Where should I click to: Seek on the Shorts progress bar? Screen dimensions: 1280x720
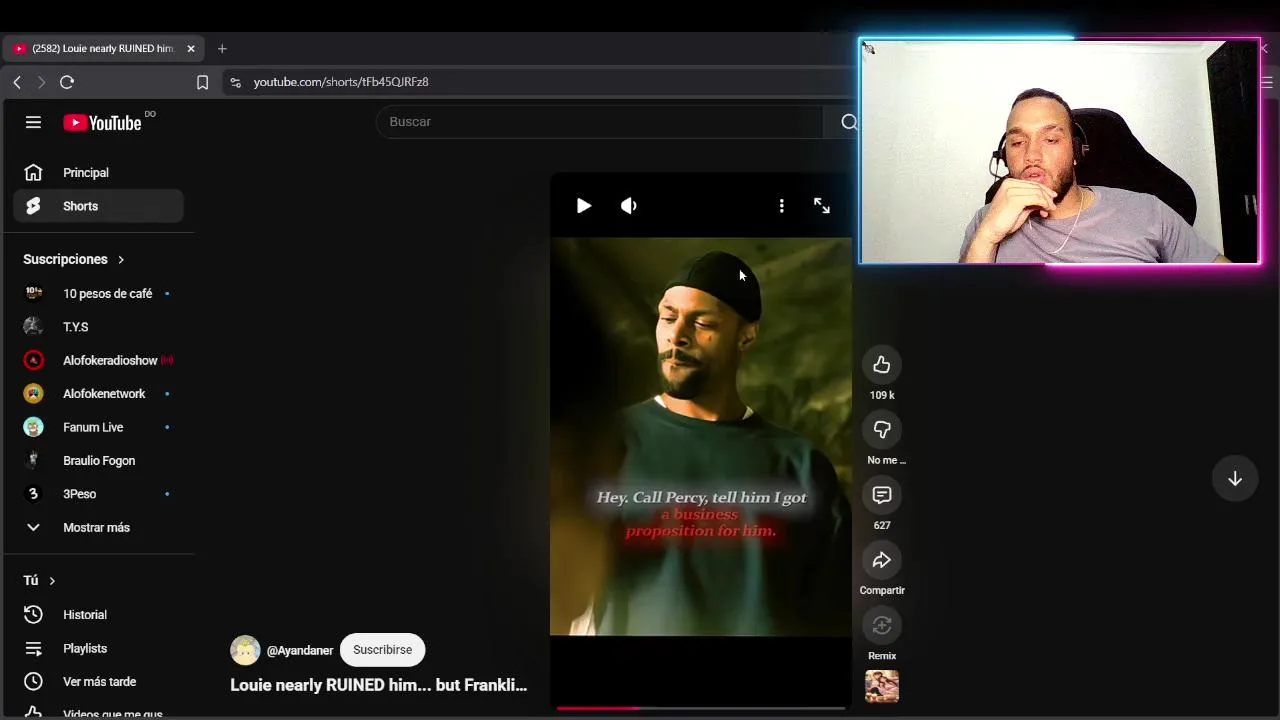(700, 708)
